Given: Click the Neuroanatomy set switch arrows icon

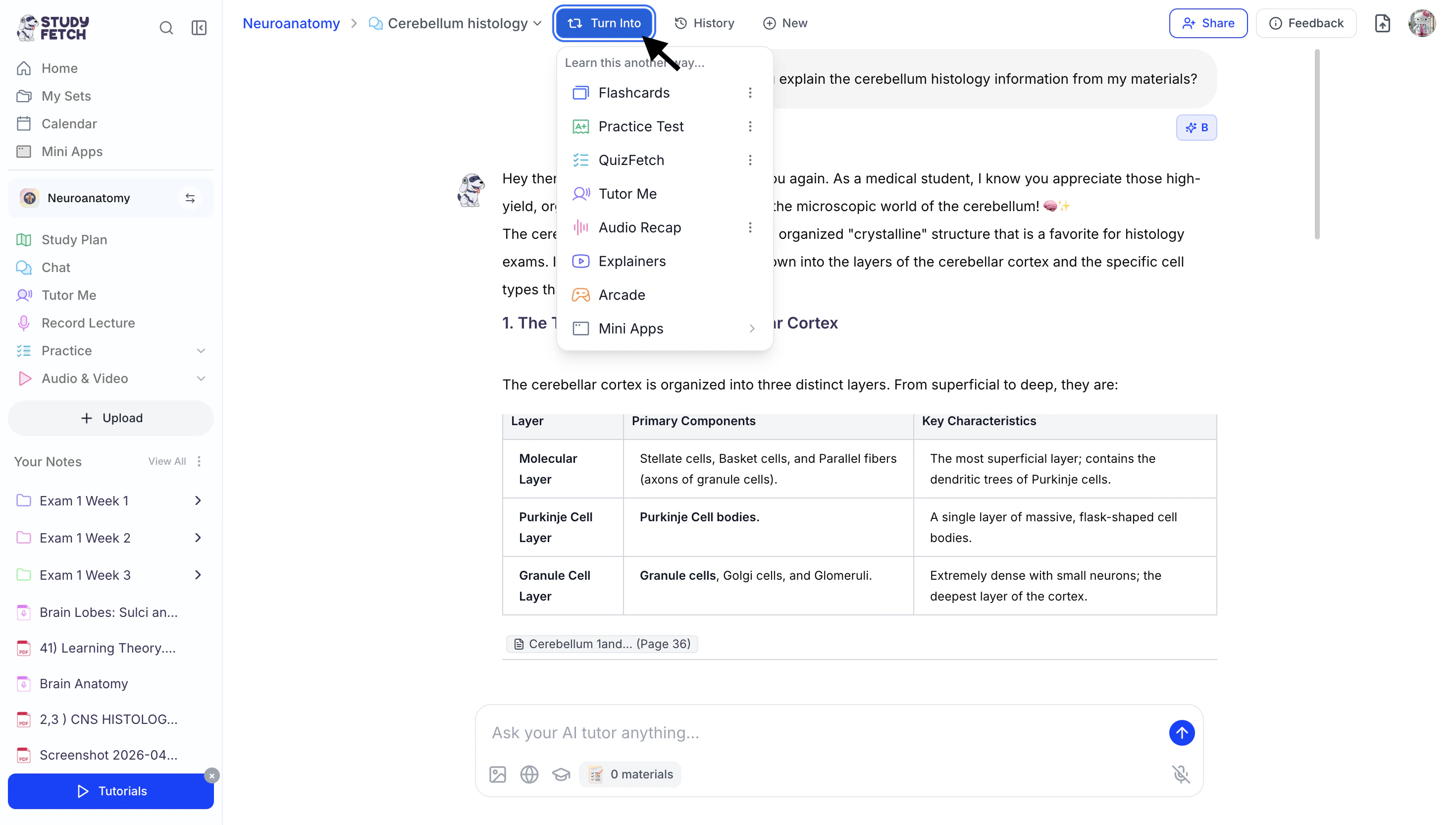Looking at the screenshot, I should [x=190, y=198].
